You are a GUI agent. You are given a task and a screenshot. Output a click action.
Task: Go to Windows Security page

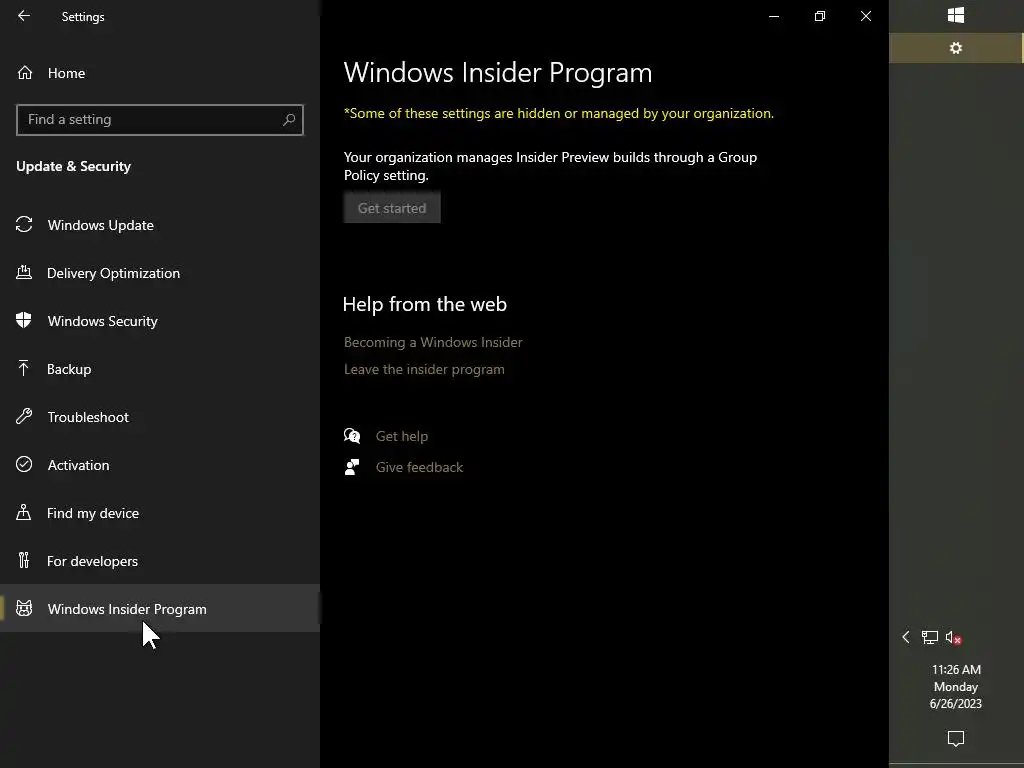[x=160, y=321]
